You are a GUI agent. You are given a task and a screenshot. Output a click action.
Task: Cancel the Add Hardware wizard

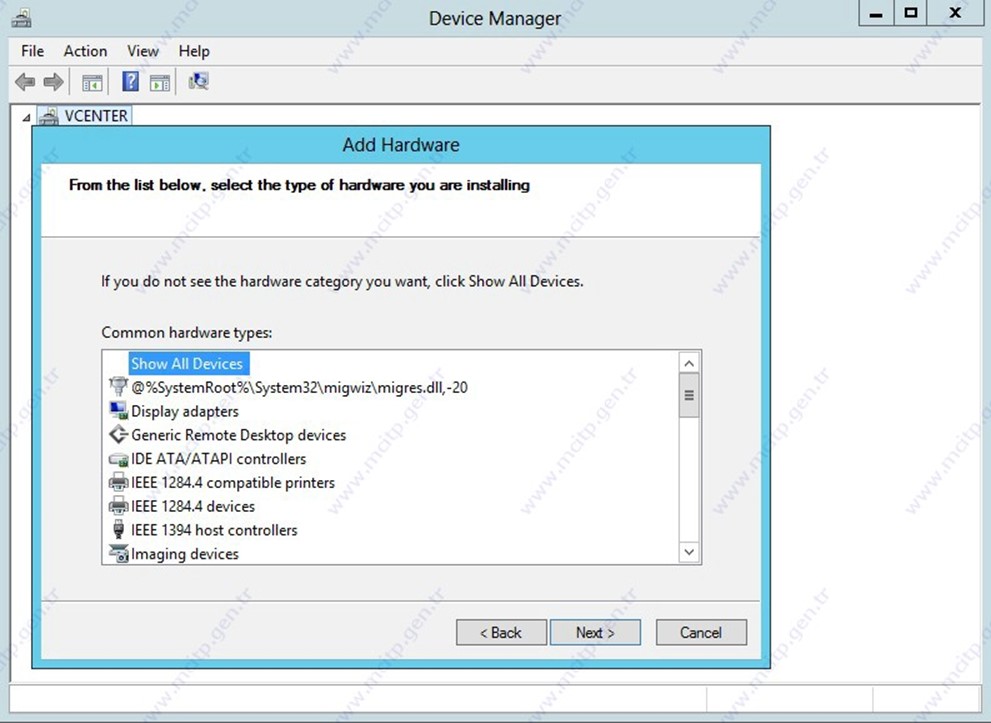(701, 633)
